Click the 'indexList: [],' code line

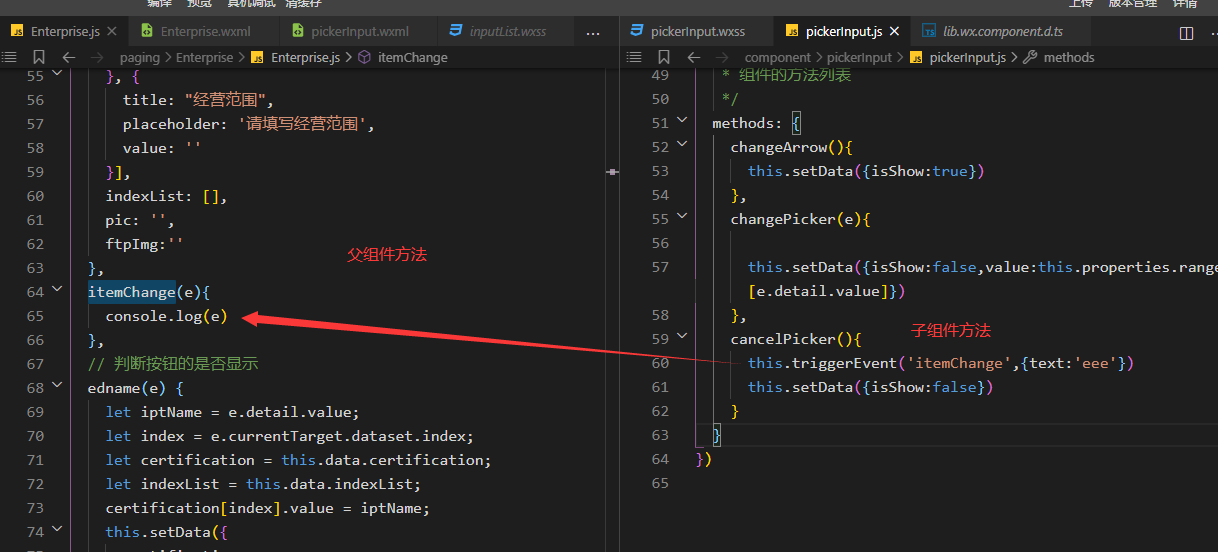[x=166, y=196]
